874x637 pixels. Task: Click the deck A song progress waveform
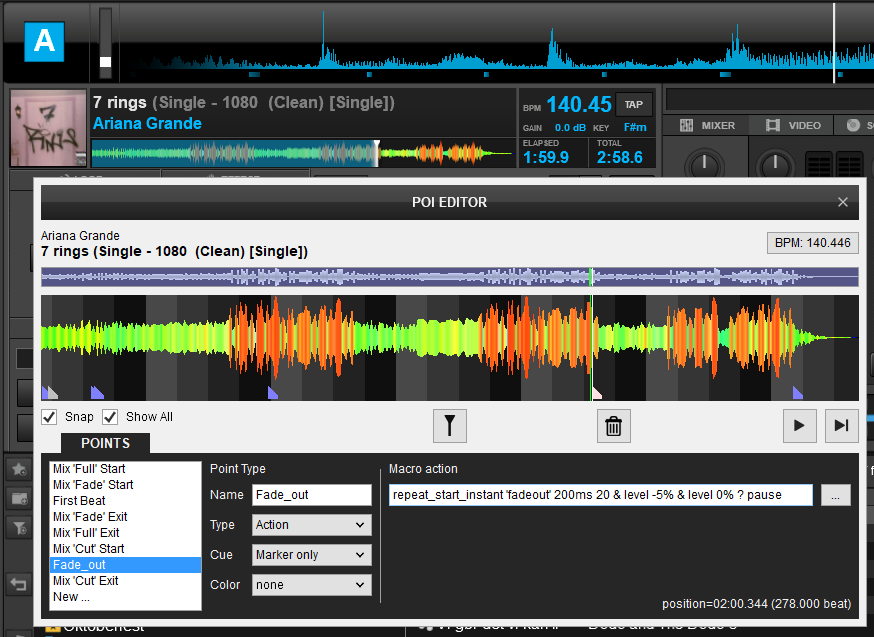(x=303, y=153)
